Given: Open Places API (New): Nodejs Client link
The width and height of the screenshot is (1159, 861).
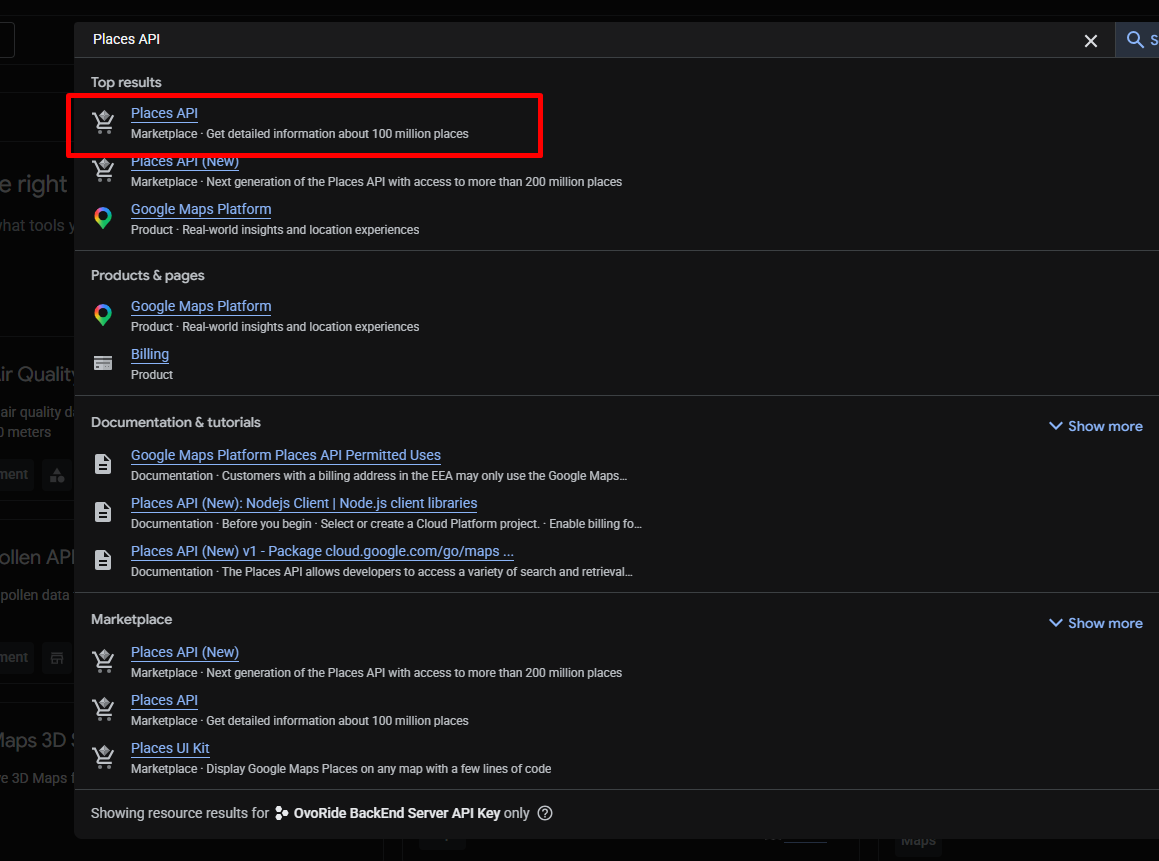Looking at the screenshot, I should click(304, 503).
